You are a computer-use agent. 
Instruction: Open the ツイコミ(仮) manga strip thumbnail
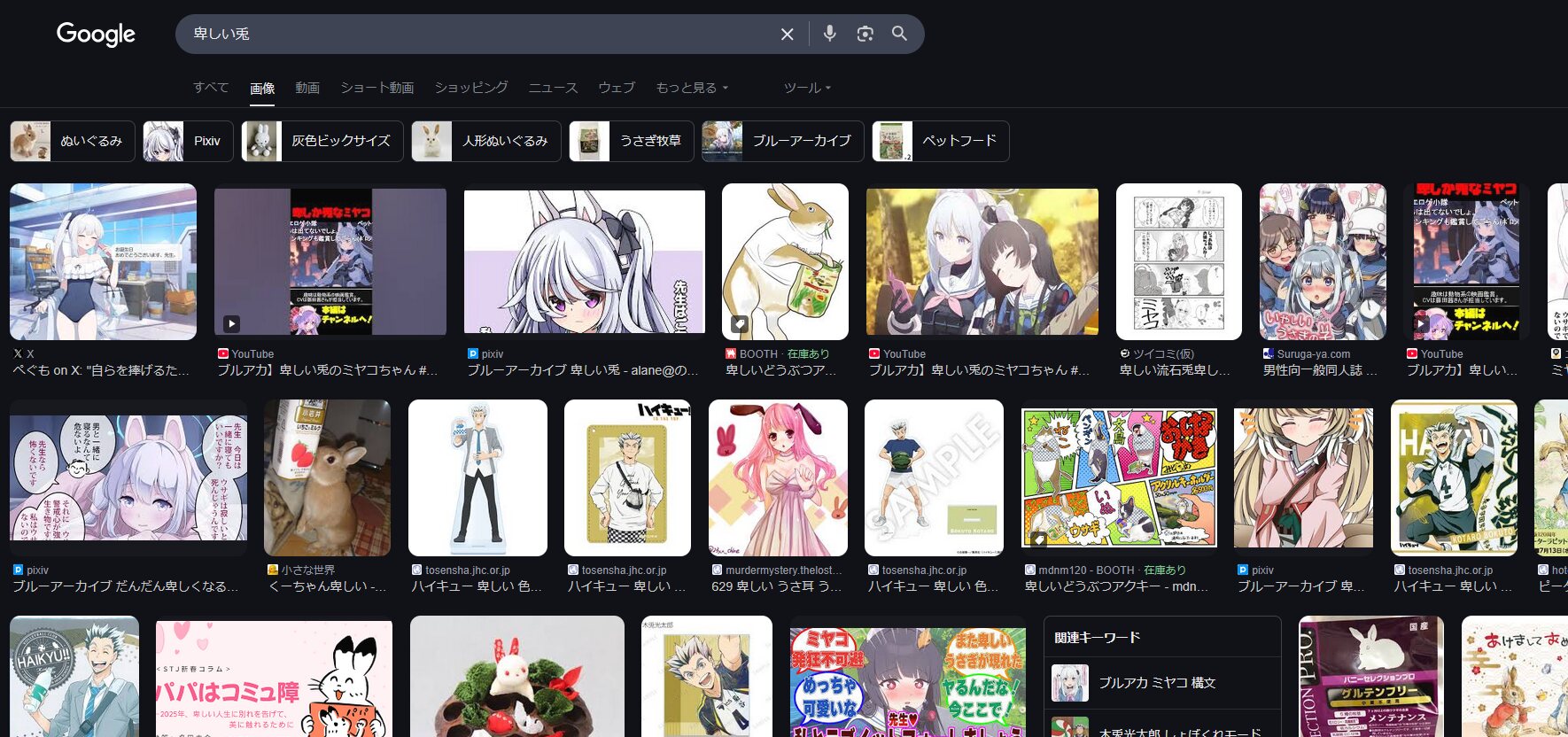(x=1178, y=261)
